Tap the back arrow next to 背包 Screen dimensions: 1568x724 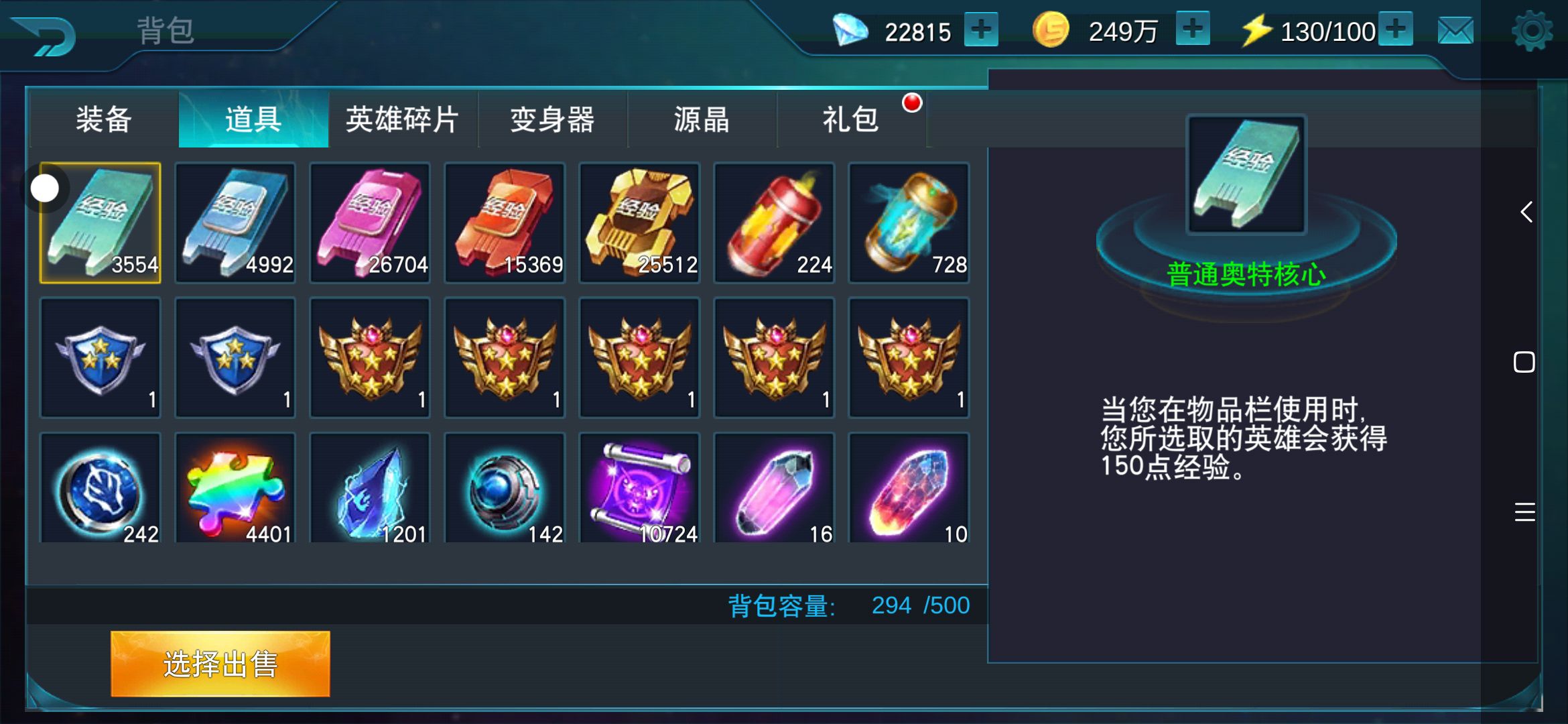pos(44,36)
